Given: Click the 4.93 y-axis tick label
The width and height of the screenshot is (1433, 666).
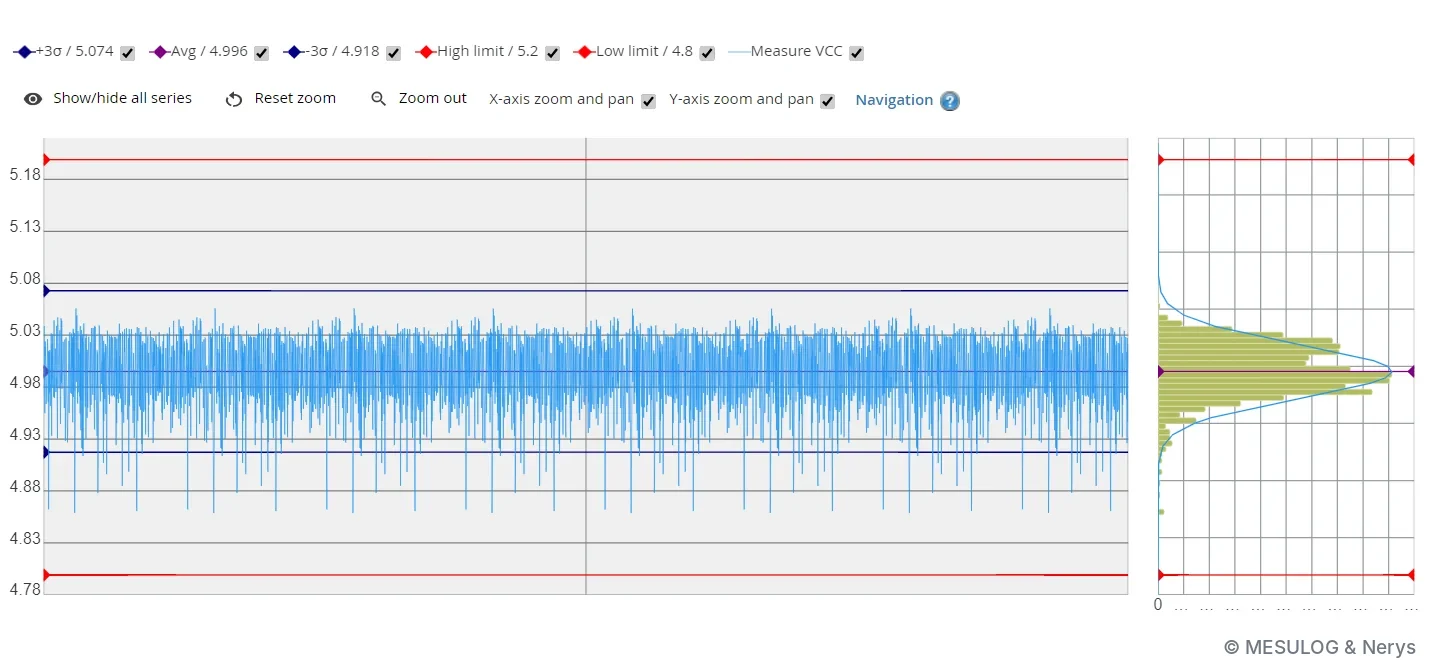Looking at the screenshot, I should click(x=25, y=435).
